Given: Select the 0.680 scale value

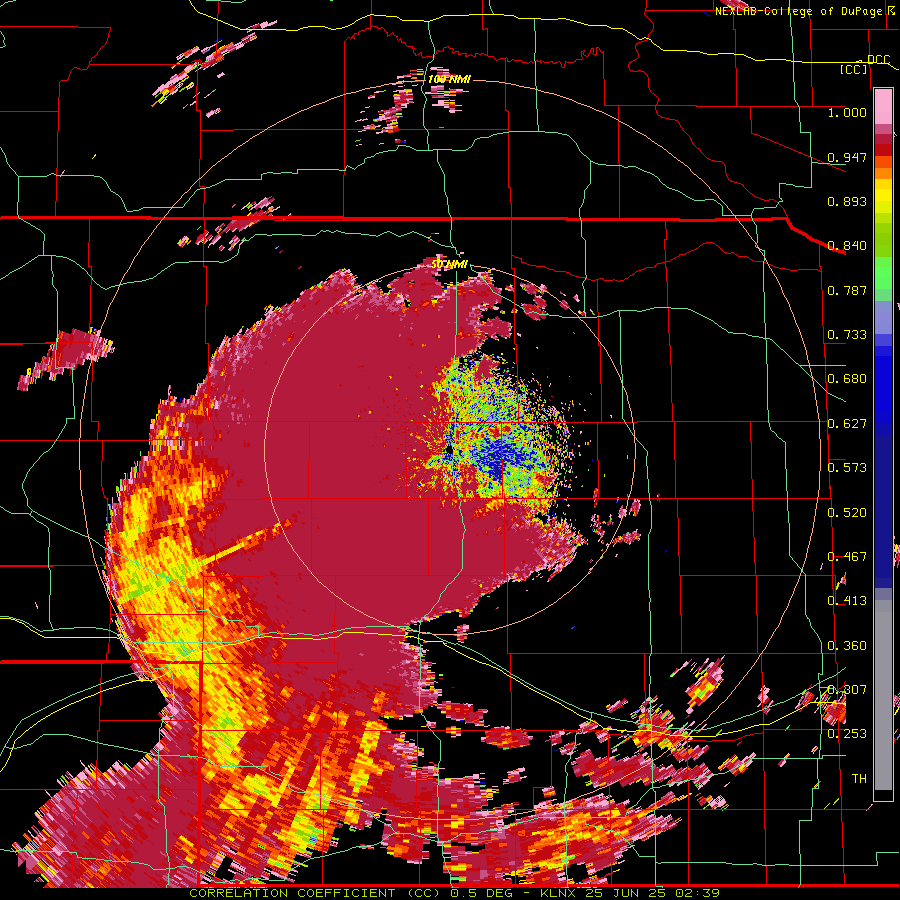Looking at the screenshot, I should tap(847, 379).
